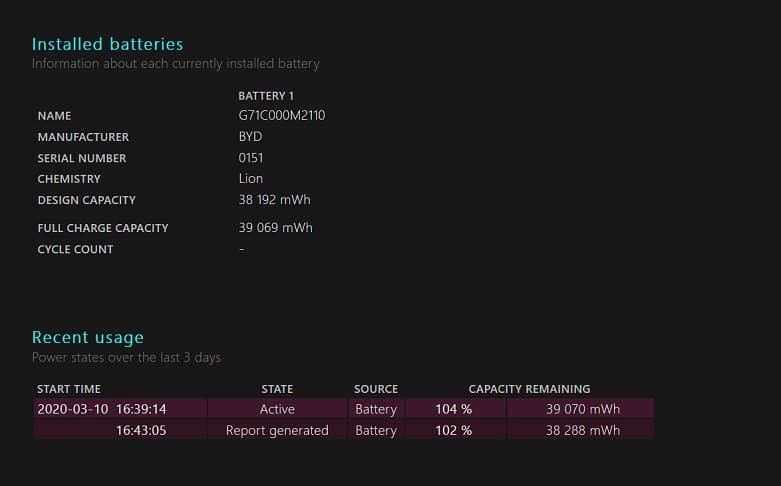Click the 16:43:05 start time cell

(x=141, y=431)
